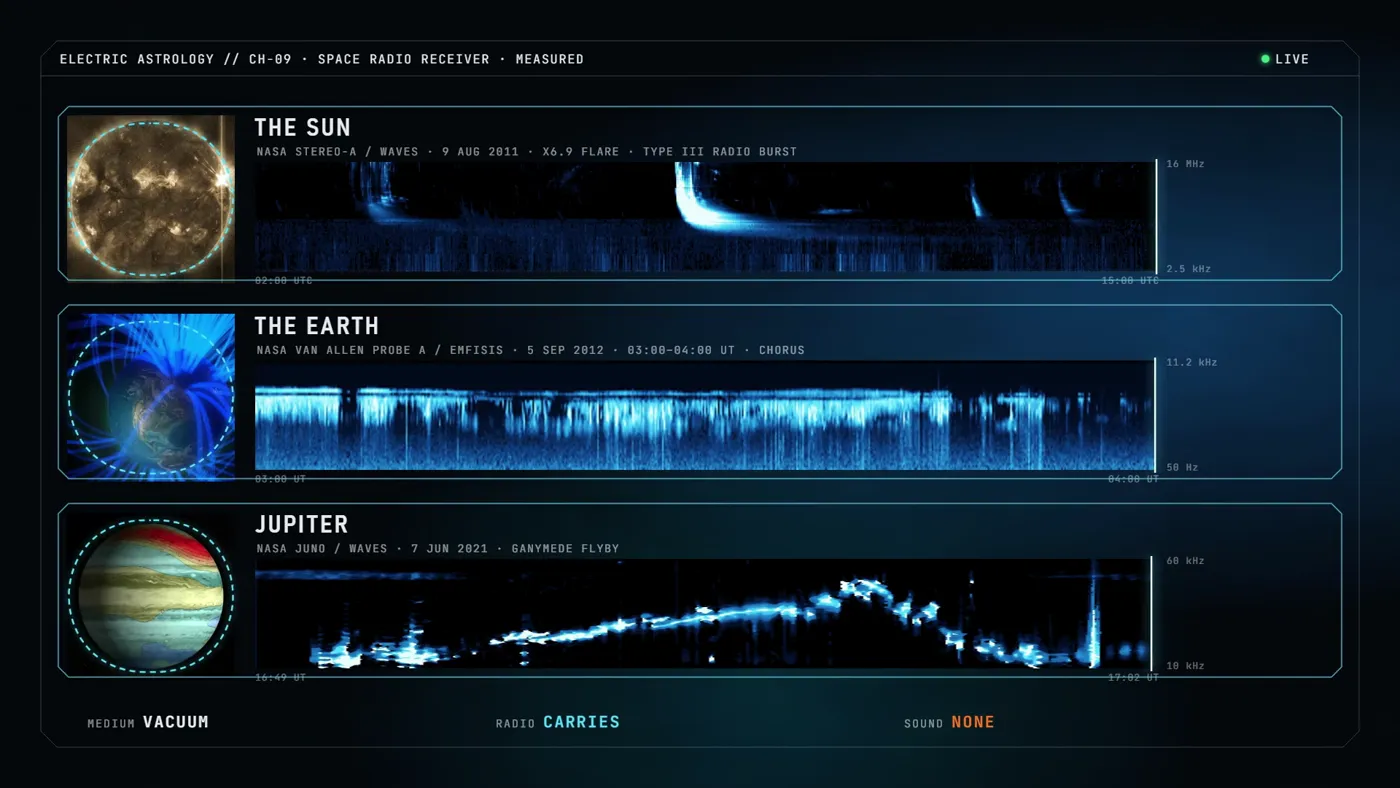Click the "50 Hz" frequency label
This screenshot has width=1400, height=788.
pyautogui.click(x=1182, y=467)
